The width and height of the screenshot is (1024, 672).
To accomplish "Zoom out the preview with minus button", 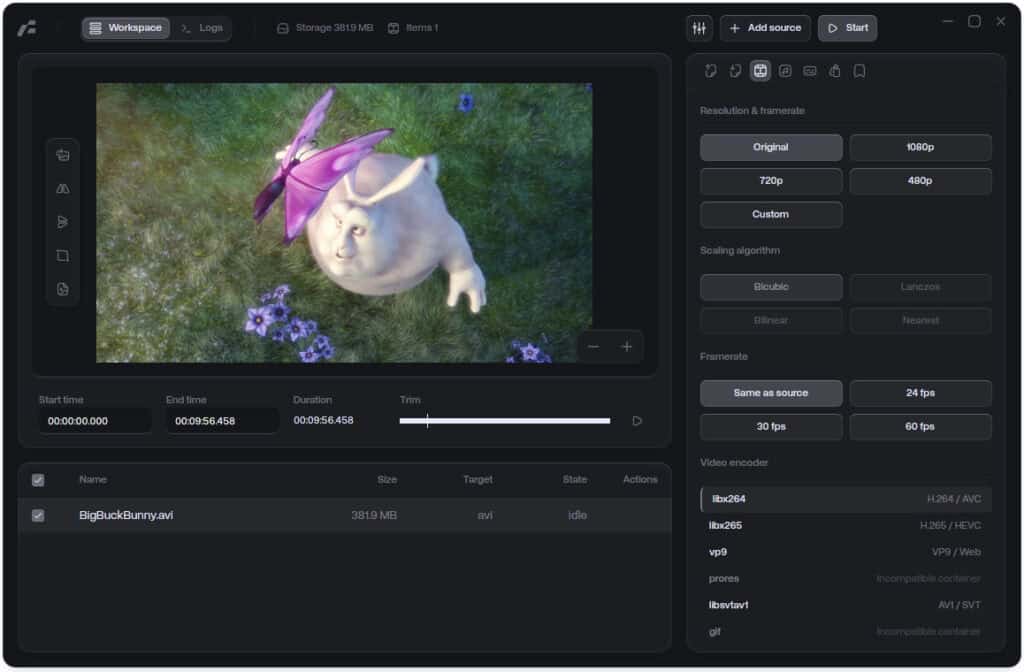I will click(593, 347).
